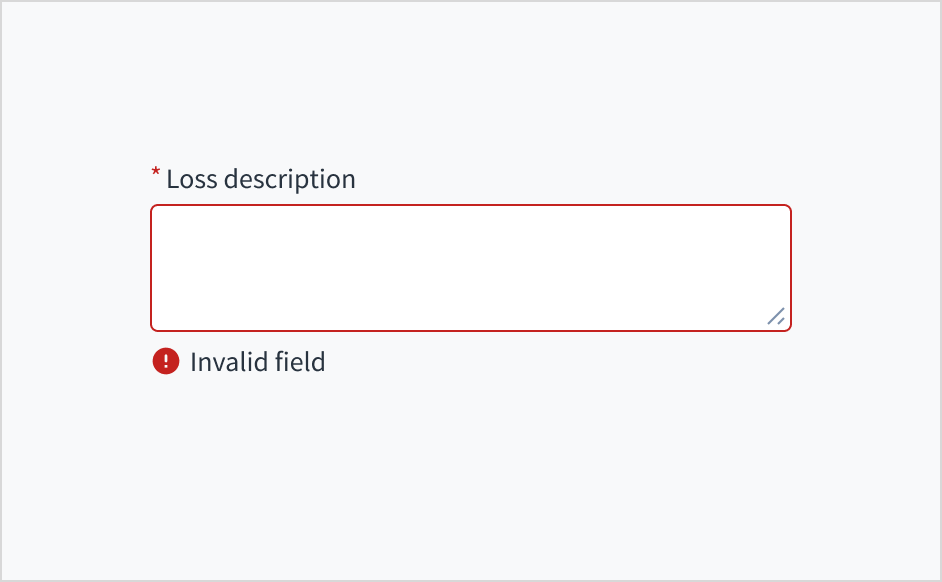This screenshot has width=942, height=582.
Task: Focus the red-bordered text area
Action: 470,267
